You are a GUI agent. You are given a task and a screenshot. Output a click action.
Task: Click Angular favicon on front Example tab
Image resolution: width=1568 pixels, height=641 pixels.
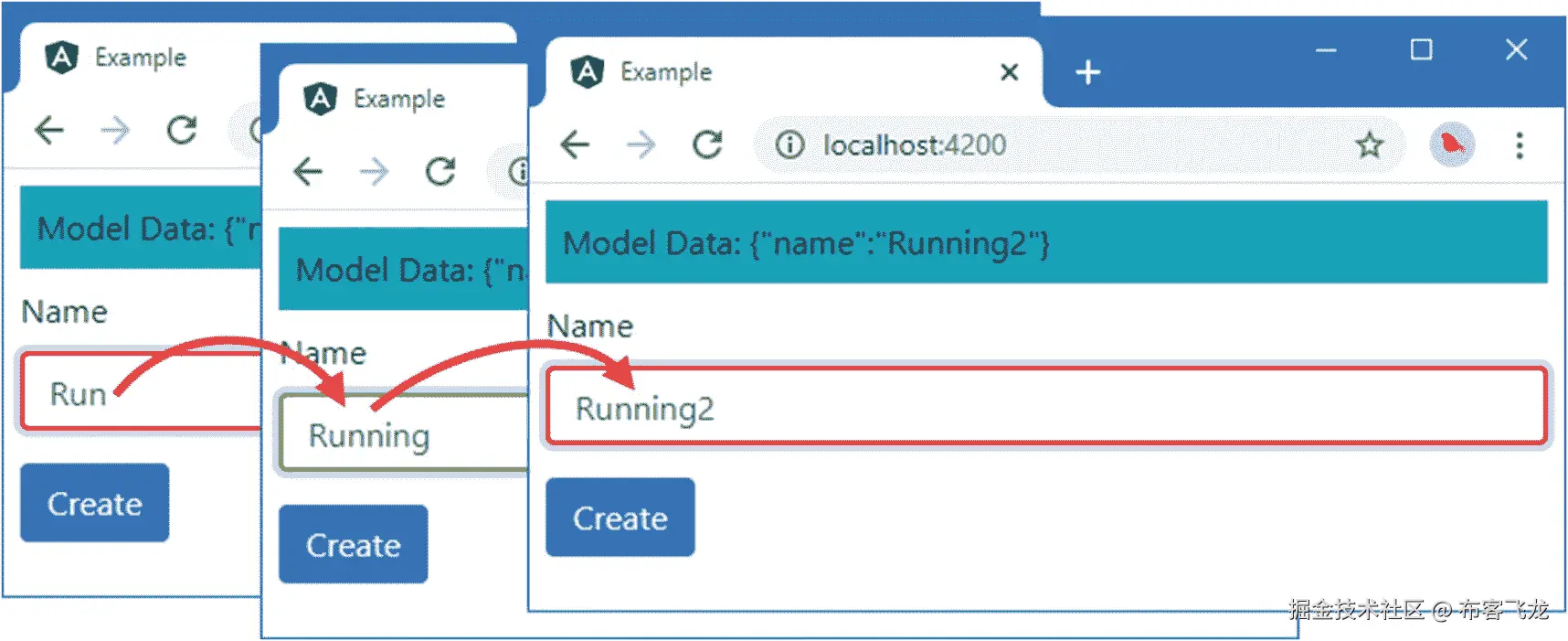point(587,71)
